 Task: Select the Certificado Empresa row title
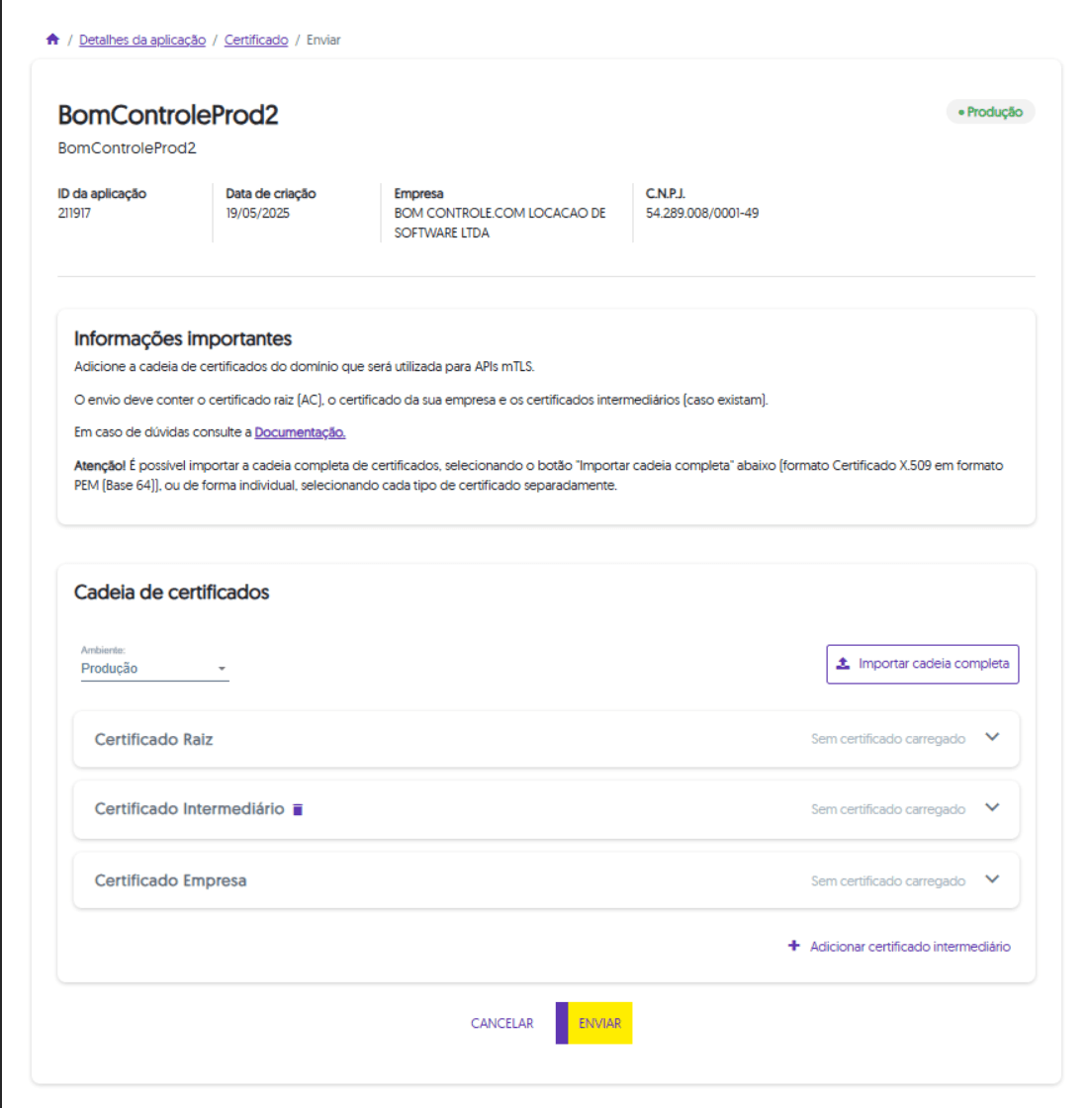pyautogui.click(x=170, y=880)
